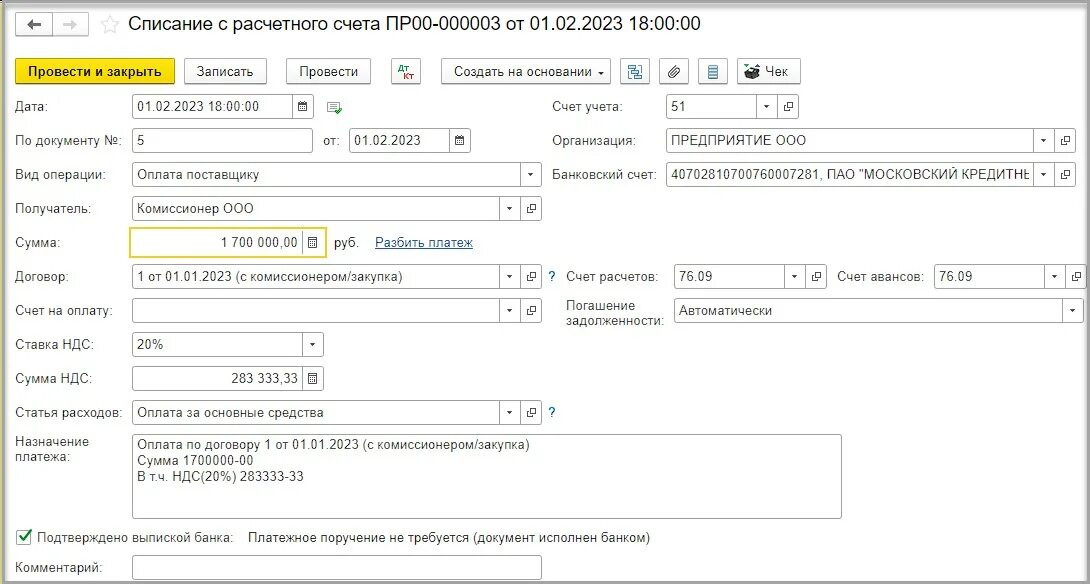Open the related documents structure icon
This screenshot has height=584, width=1090.
[635, 71]
